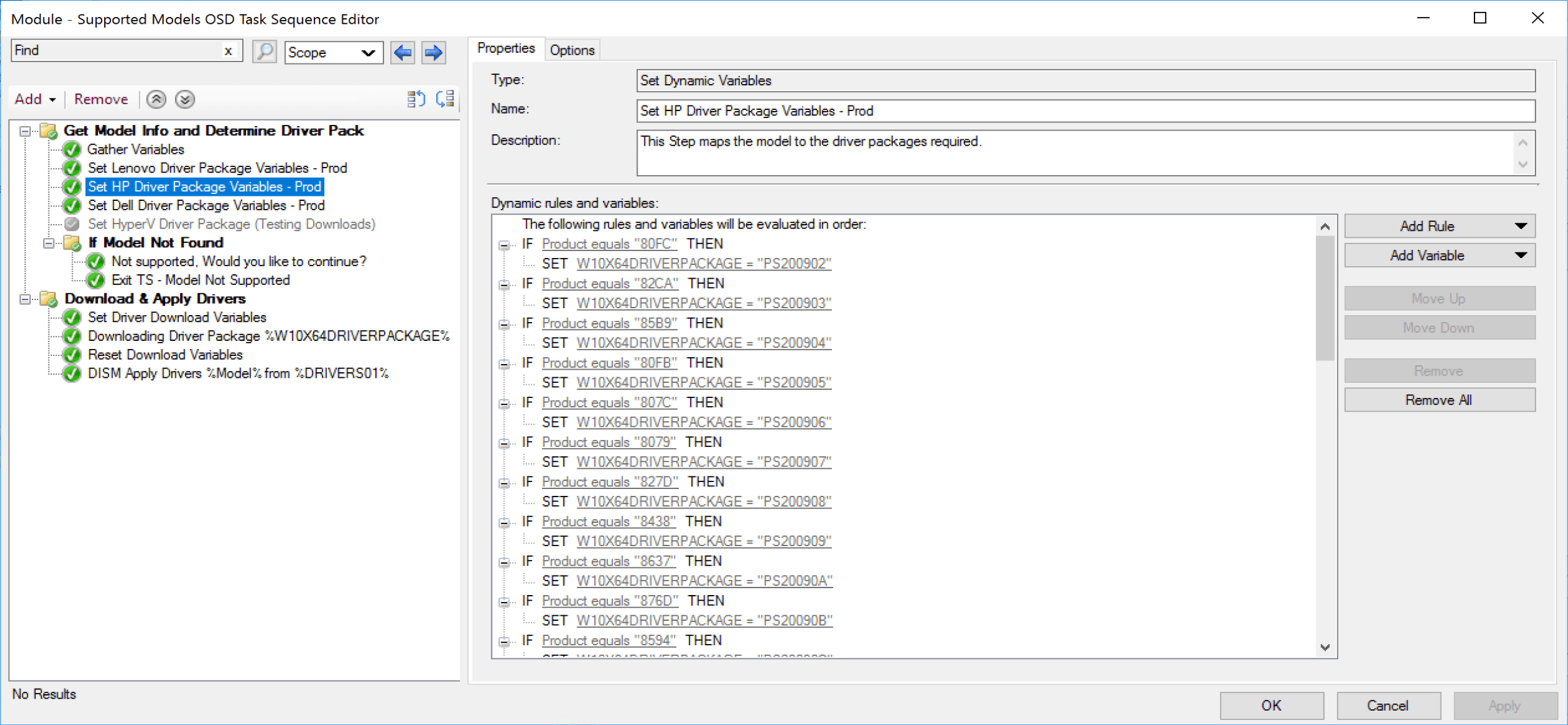Switch to the Options tab

(x=572, y=50)
